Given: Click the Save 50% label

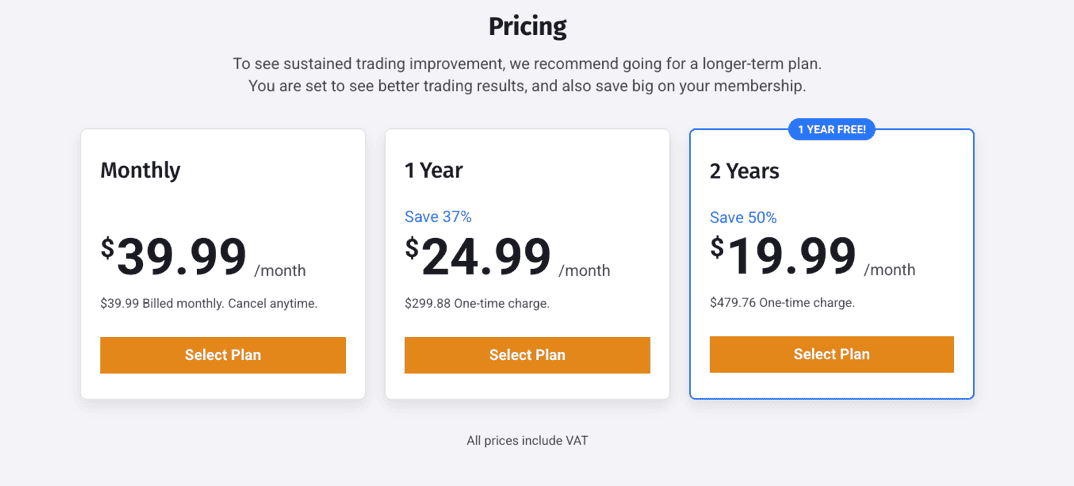Looking at the screenshot, I should tap(743, 217).
